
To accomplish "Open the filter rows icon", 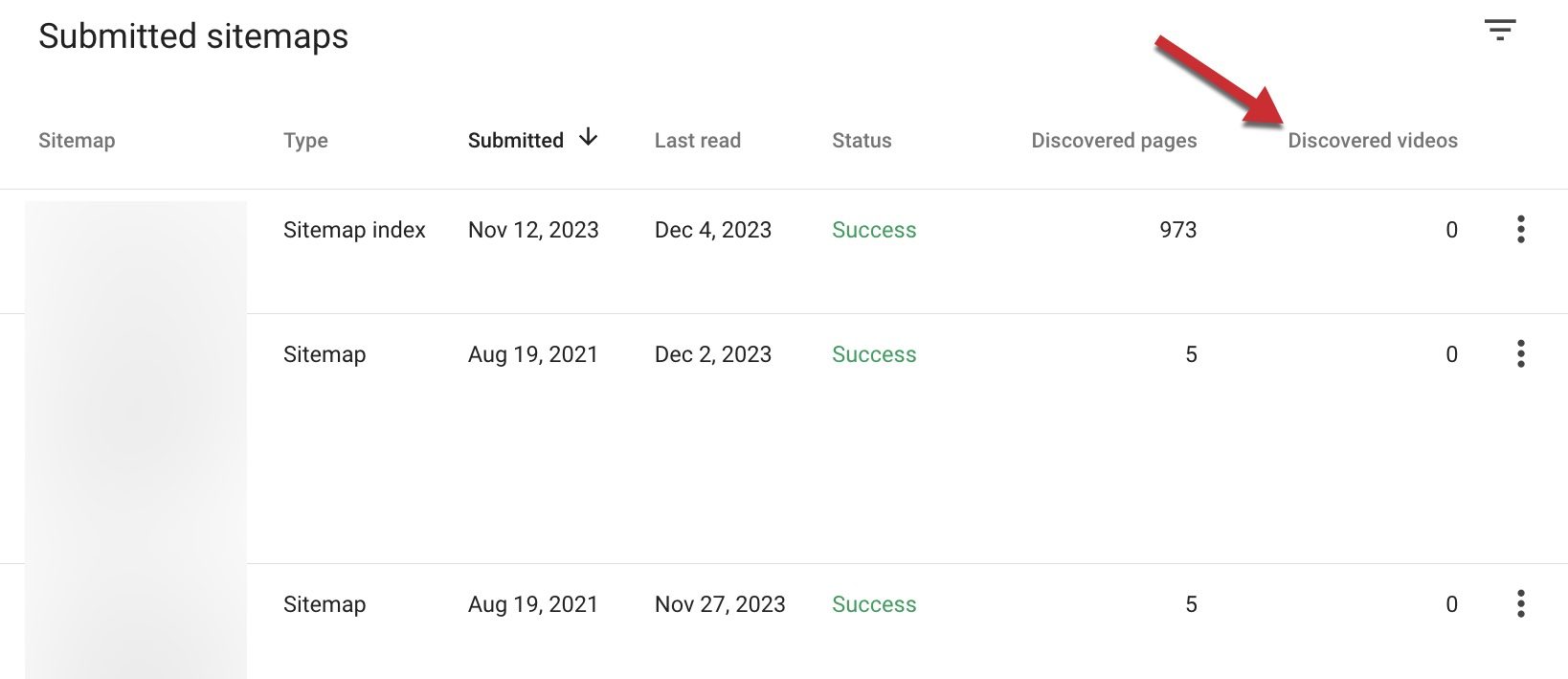I will click(1500, 30).
